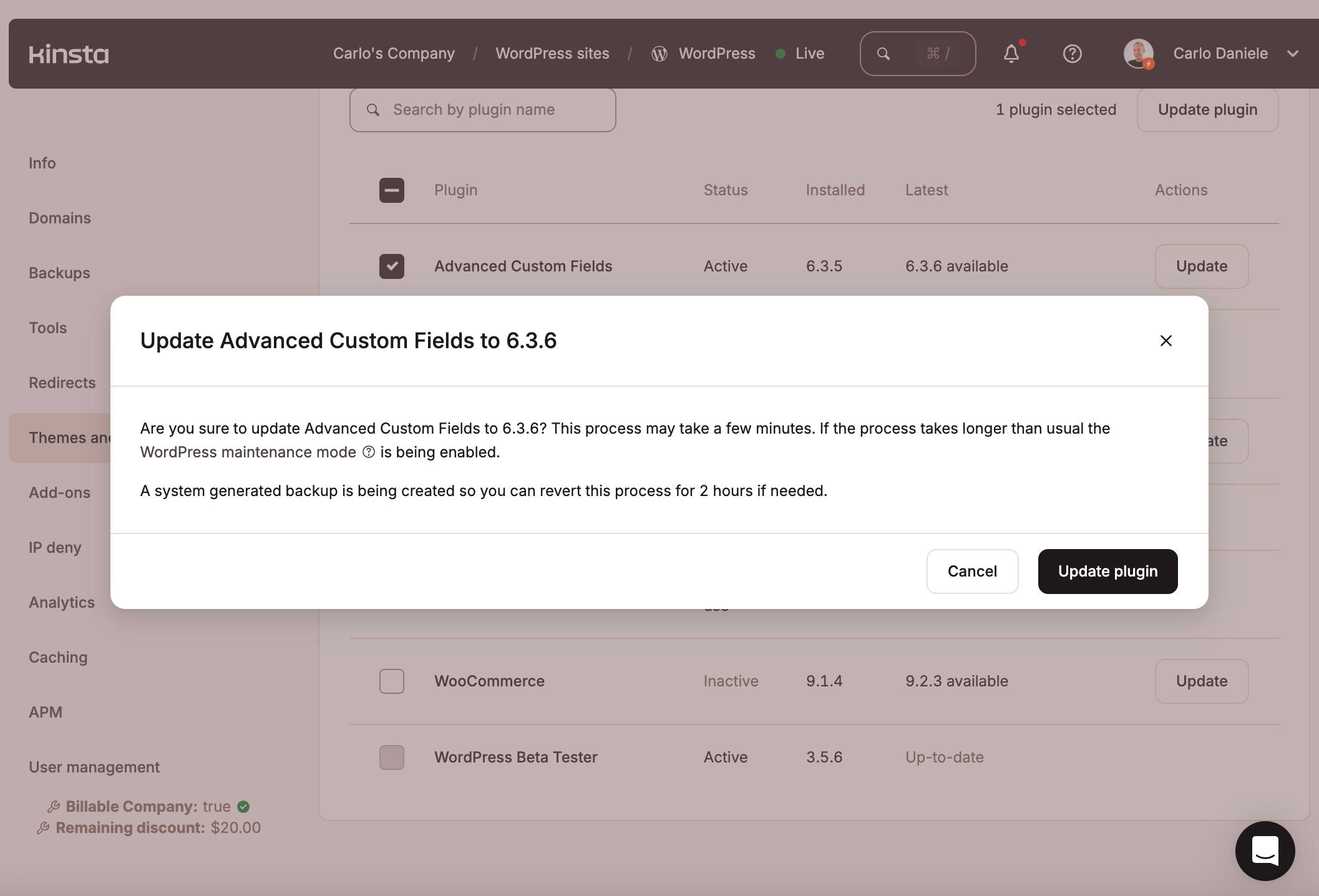
Task: Click Carlo Daniele's avatar picture
Action: pyautogui.click(x=1138, y=54)
